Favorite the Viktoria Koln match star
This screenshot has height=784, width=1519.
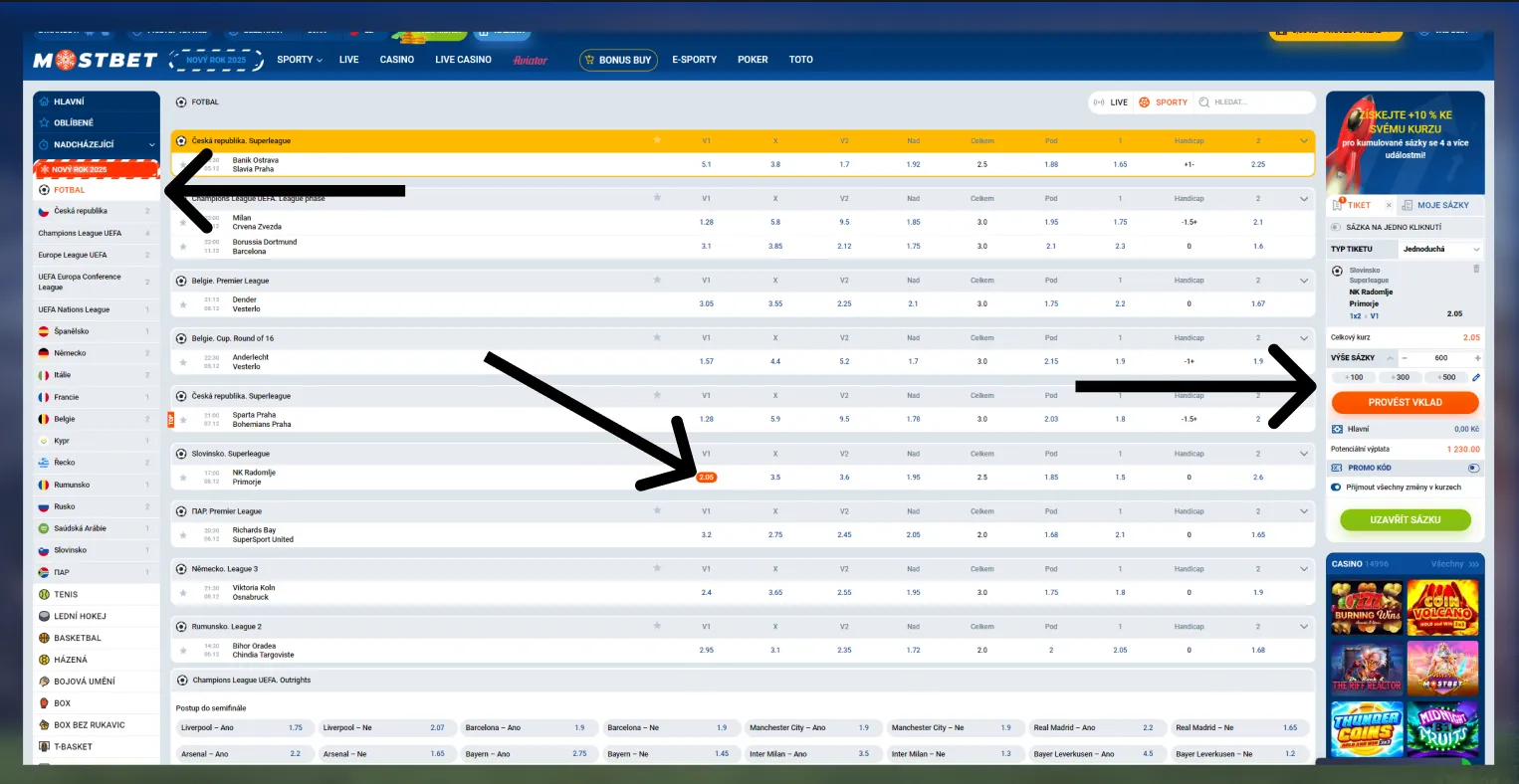point(183,592)
